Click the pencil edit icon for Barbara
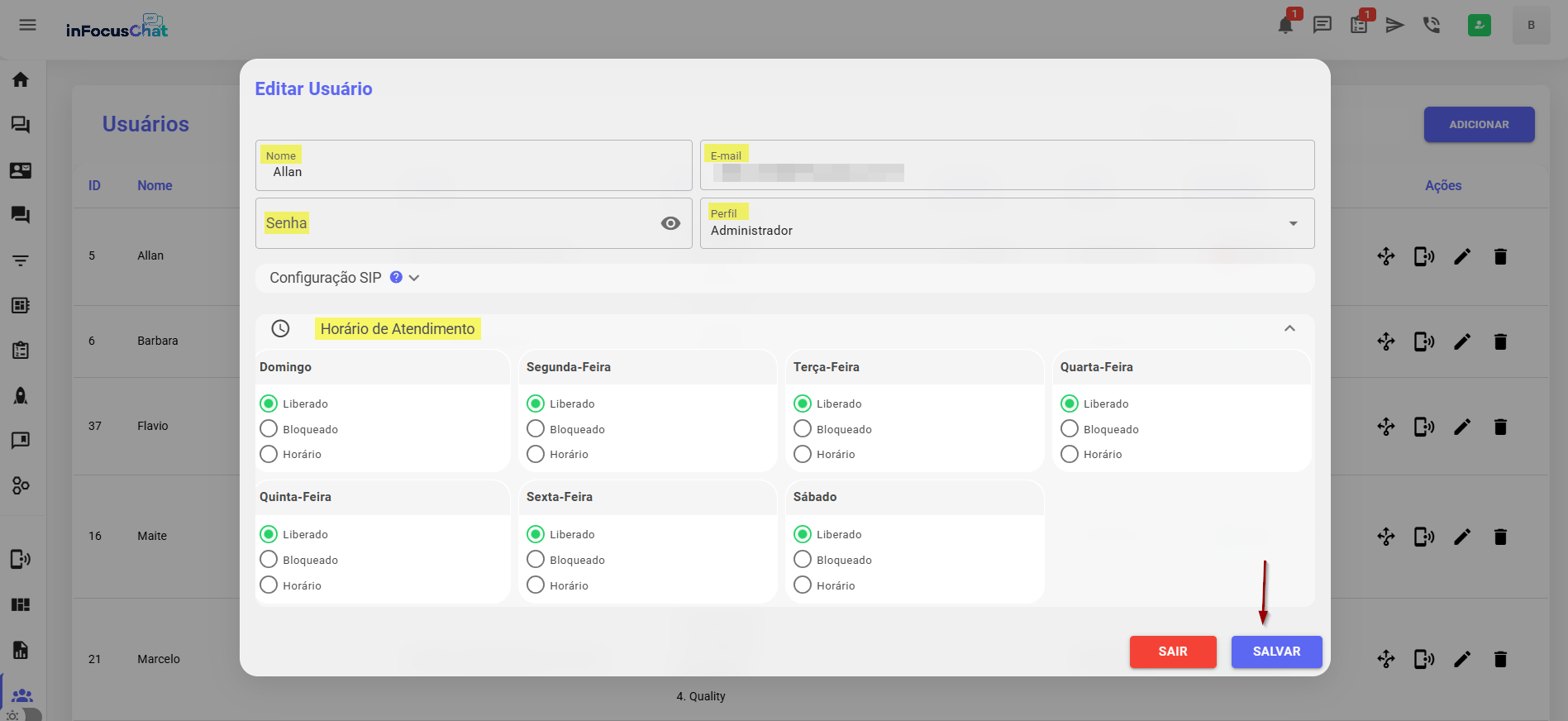 [1462, 341]
